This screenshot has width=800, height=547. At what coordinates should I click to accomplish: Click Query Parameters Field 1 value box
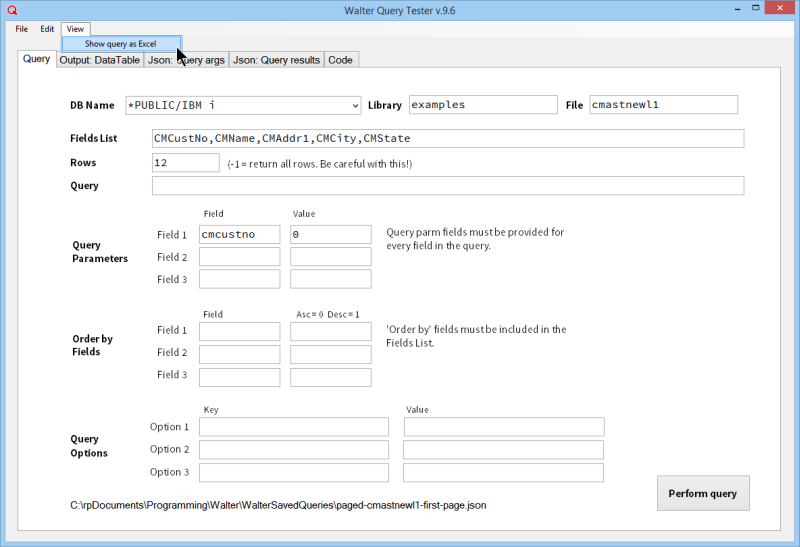(330, 234)
